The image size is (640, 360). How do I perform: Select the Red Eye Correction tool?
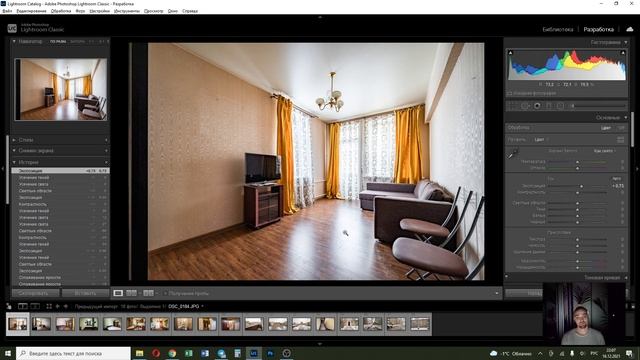(537, 106)
